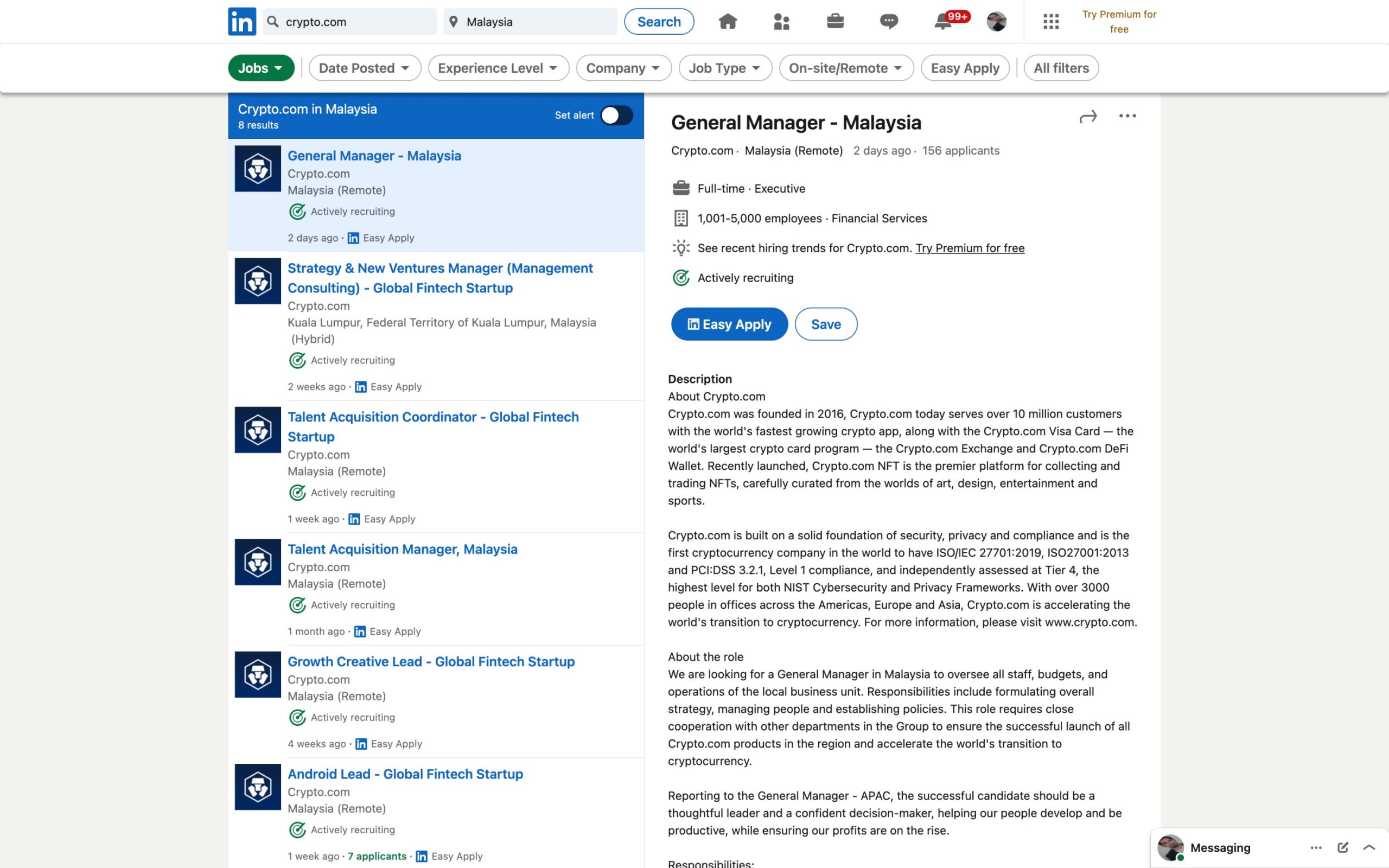The width and height of the screenshot is (1389, 868).
Task: Open Growth Creative Lead job listing
Action: point(430,661)
